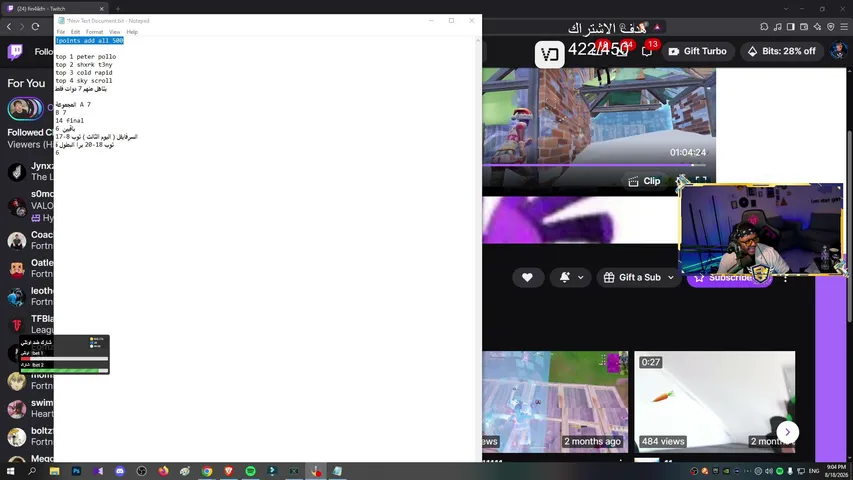This screenshot has height=480, width=853.
Task: Click the 'top 1 peter pollo' line in Notepad
Action: [x=85, y=57]
